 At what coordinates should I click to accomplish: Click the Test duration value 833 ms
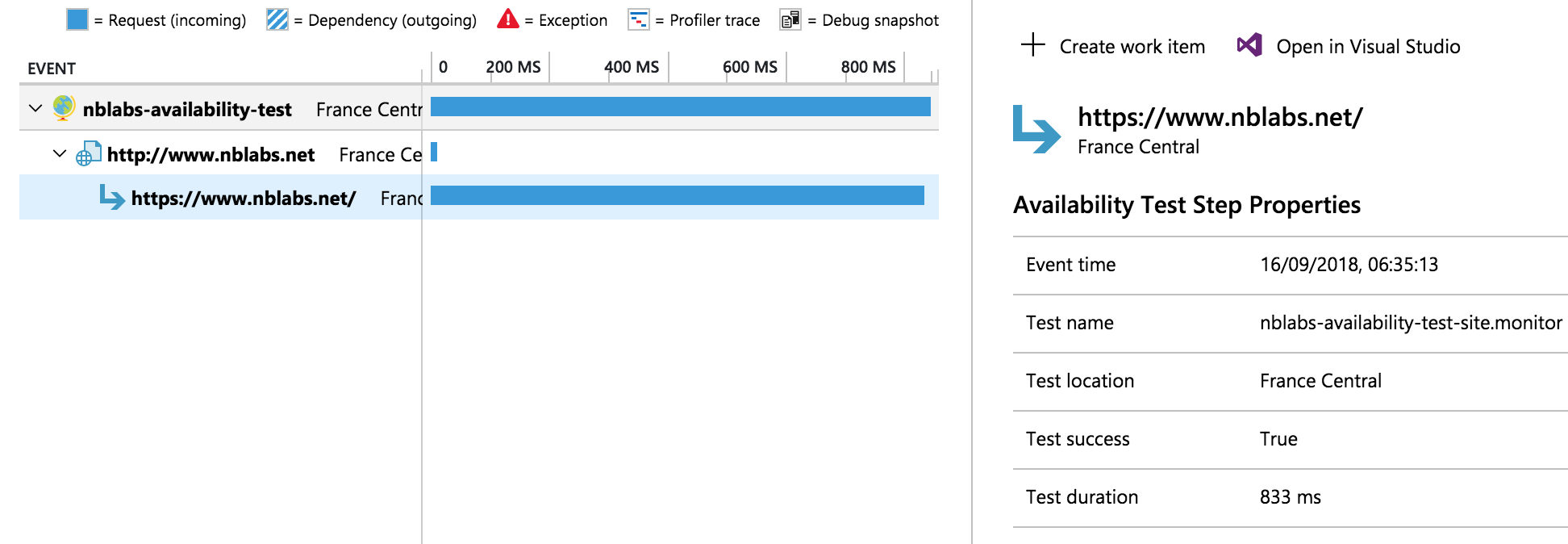1291,497
